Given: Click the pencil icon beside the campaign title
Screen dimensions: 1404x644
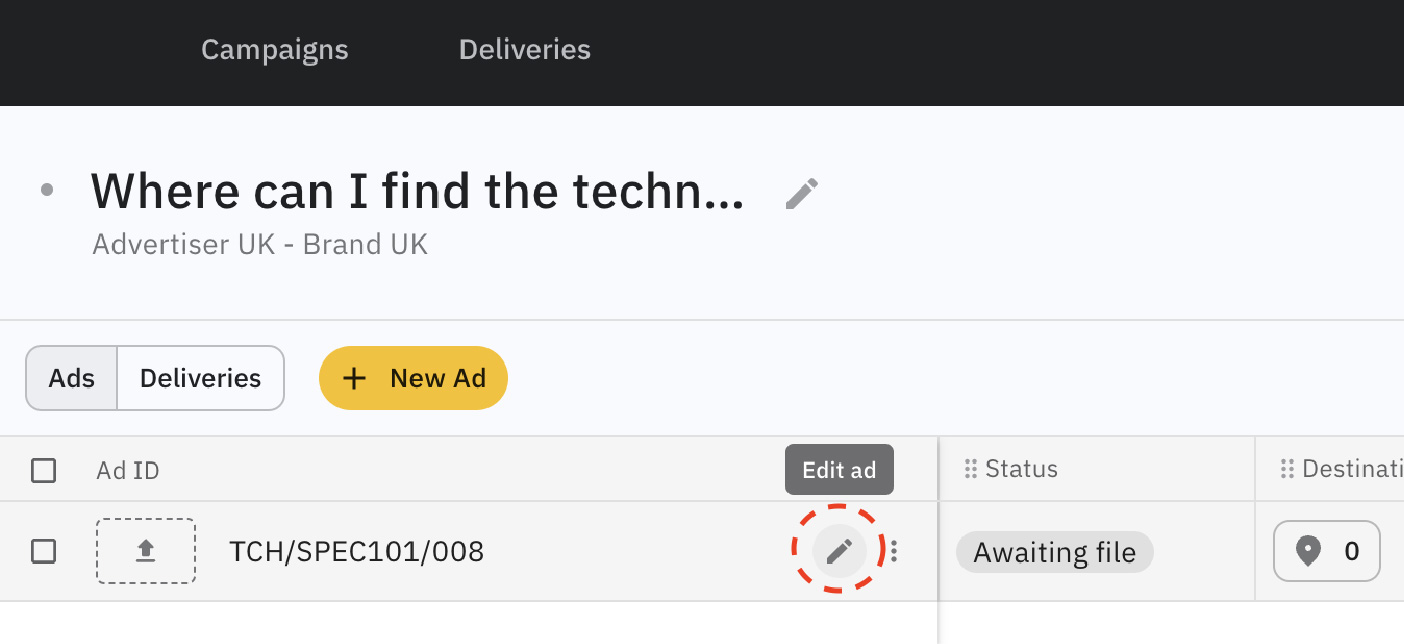Looking at the screenshot, I should click(x=802, y=193).
